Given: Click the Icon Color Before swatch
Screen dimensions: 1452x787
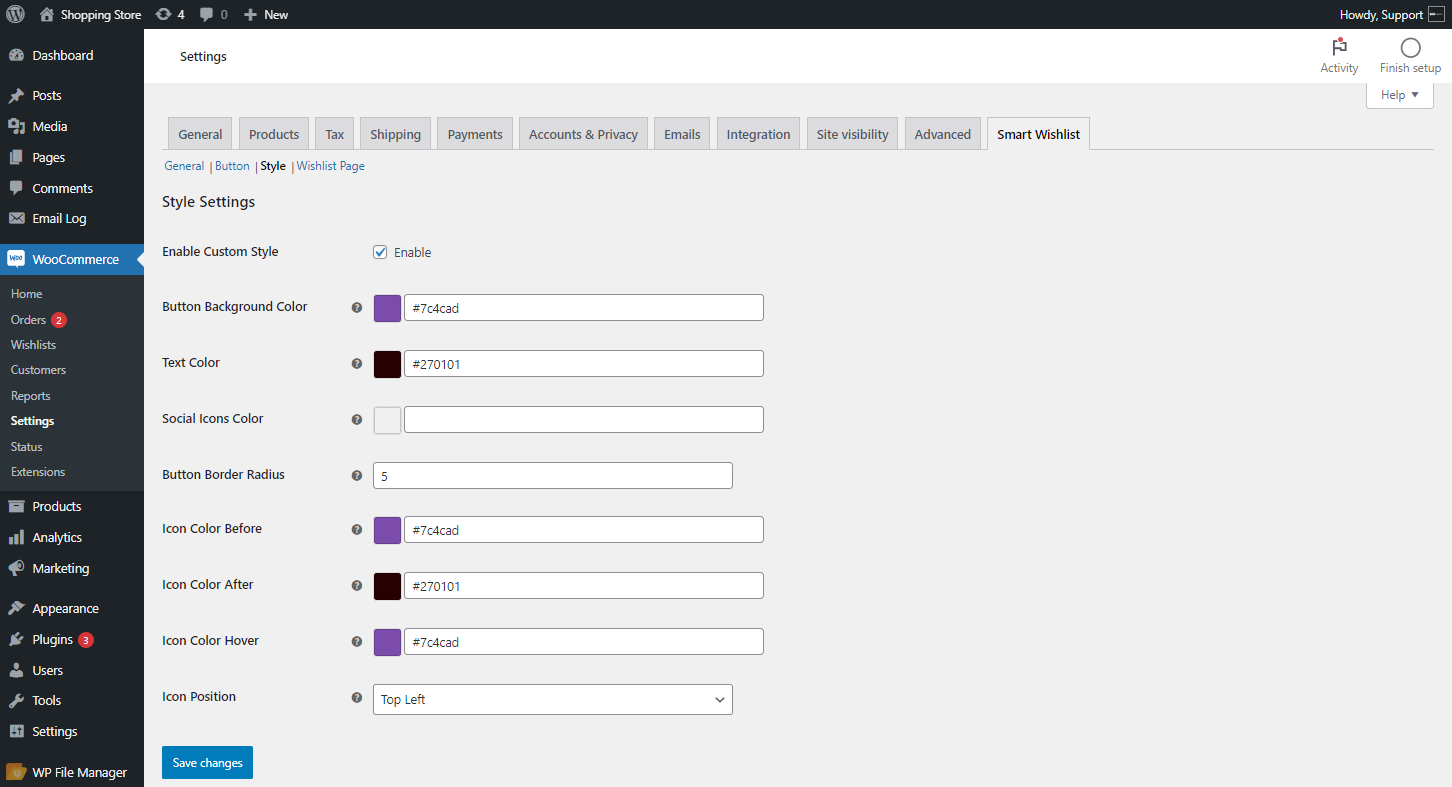Looking at the screenshot, I should [x=387, y=530].
